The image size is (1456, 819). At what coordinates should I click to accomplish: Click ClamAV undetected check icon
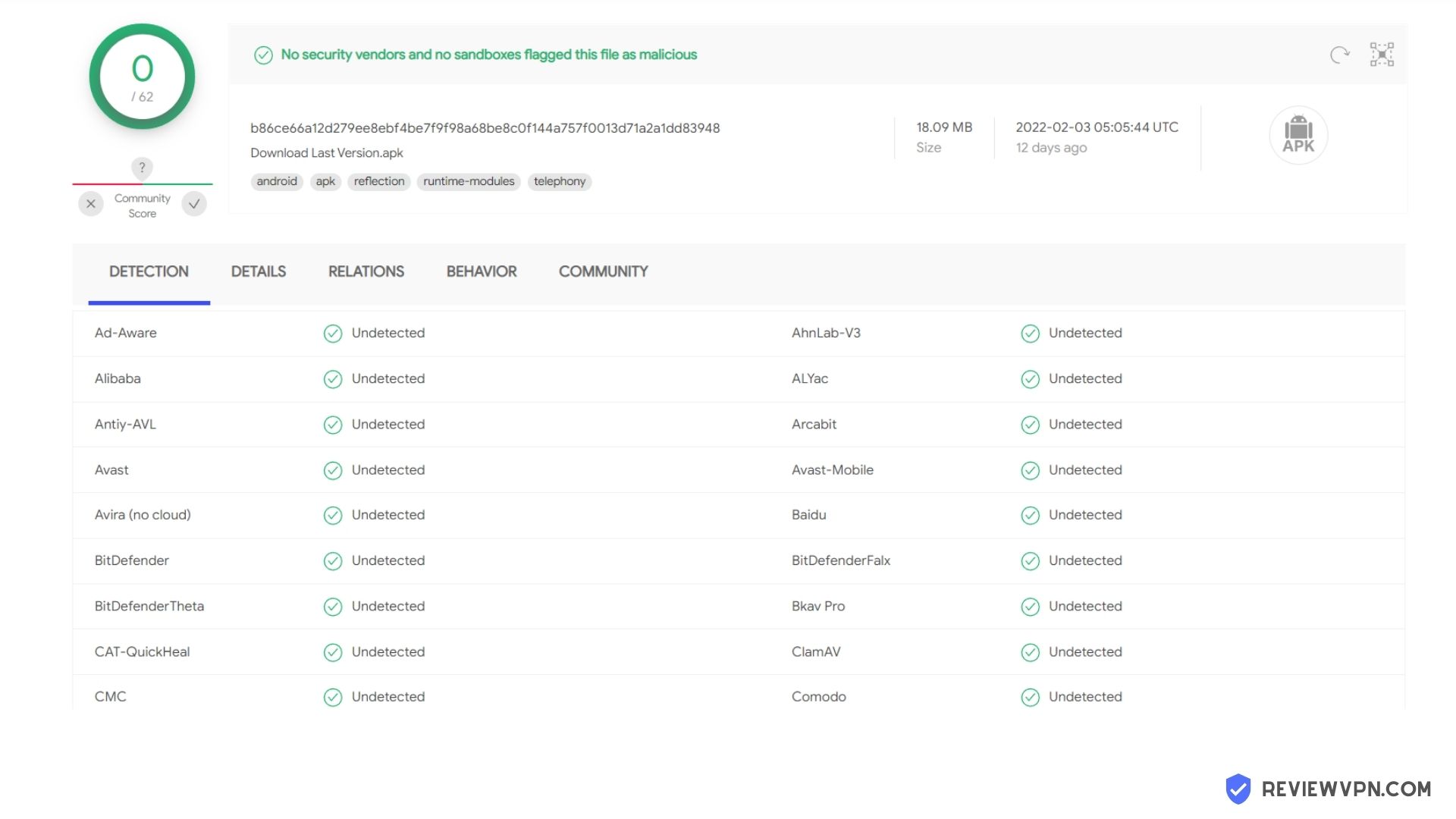pos(1030,652)
